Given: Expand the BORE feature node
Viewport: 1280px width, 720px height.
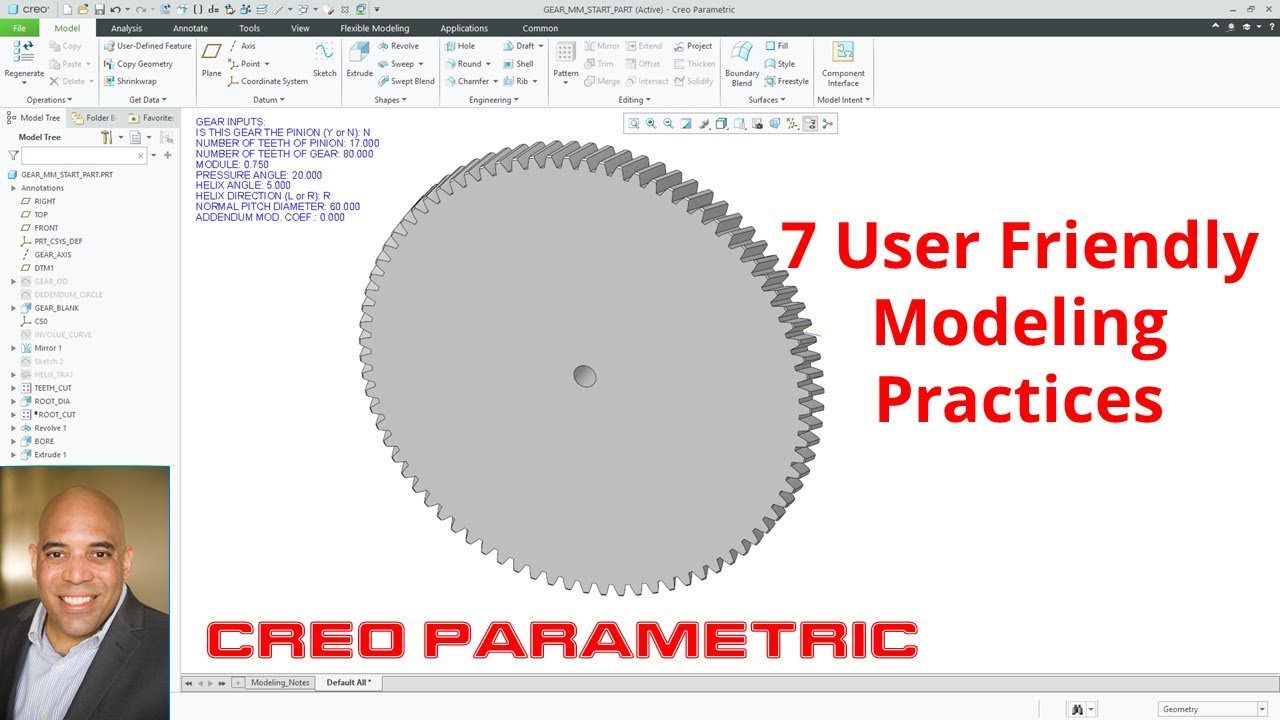Looking at the screenshot, I should click(13, 441).
